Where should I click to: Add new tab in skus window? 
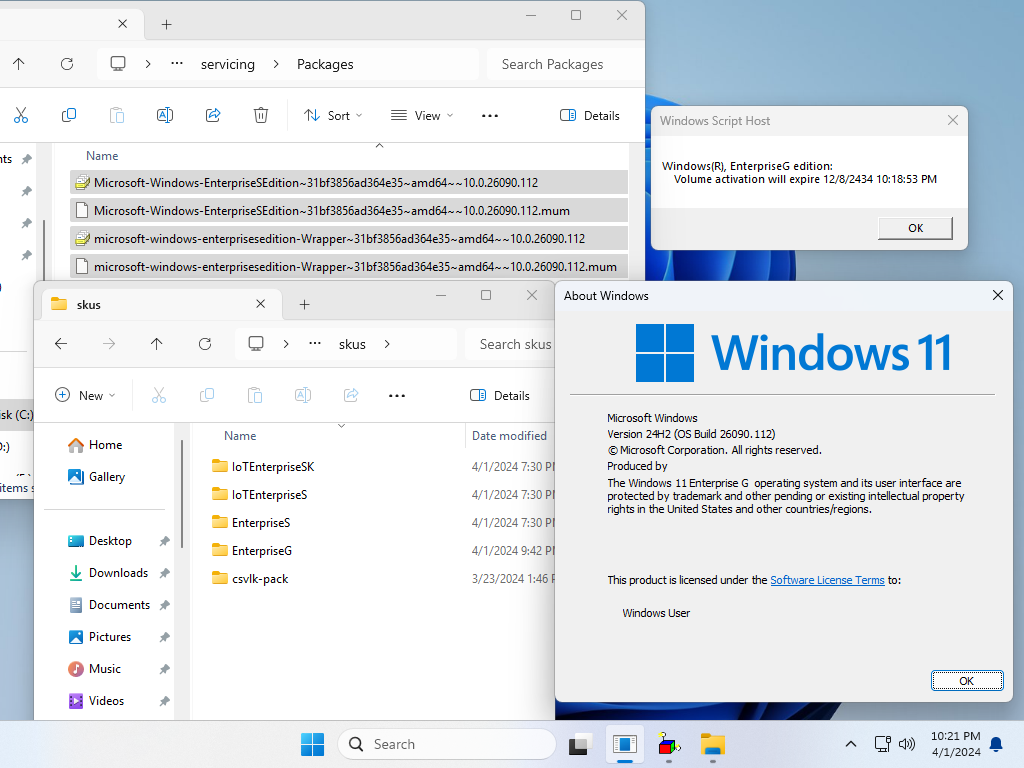(x=304, y=304)
